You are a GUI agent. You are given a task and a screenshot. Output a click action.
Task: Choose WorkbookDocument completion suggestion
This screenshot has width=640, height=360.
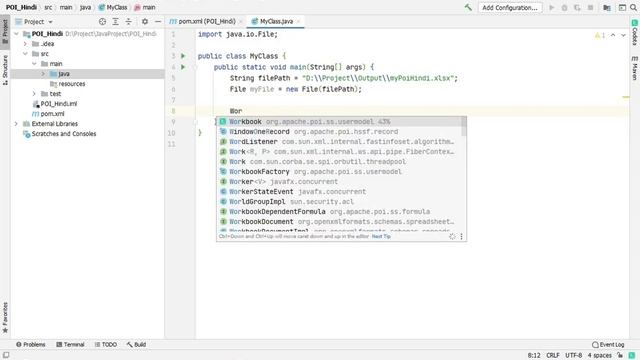339,222
